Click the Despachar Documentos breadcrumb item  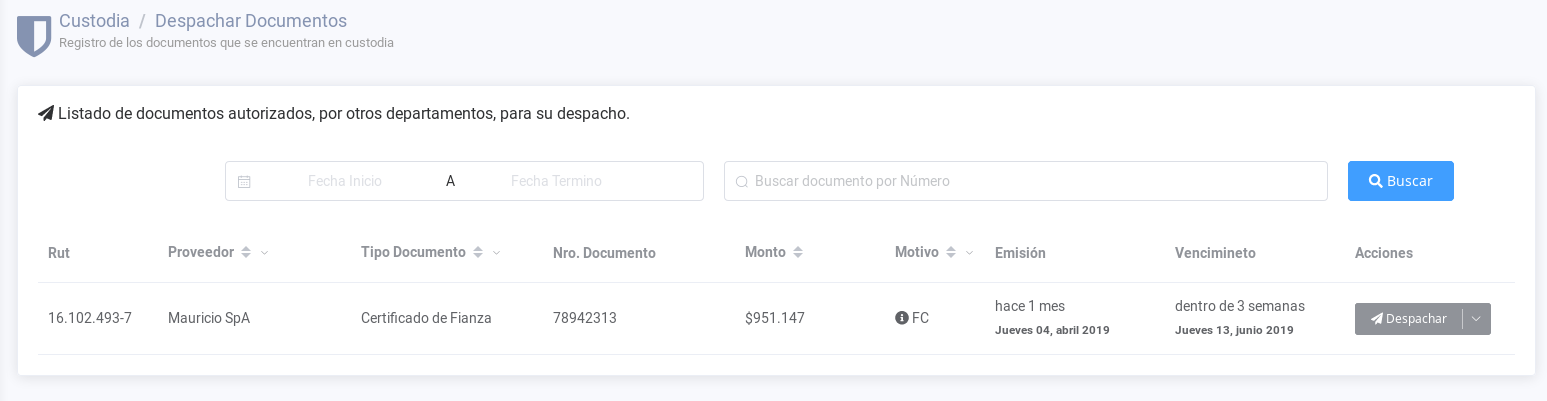click(x=251, y=20)
